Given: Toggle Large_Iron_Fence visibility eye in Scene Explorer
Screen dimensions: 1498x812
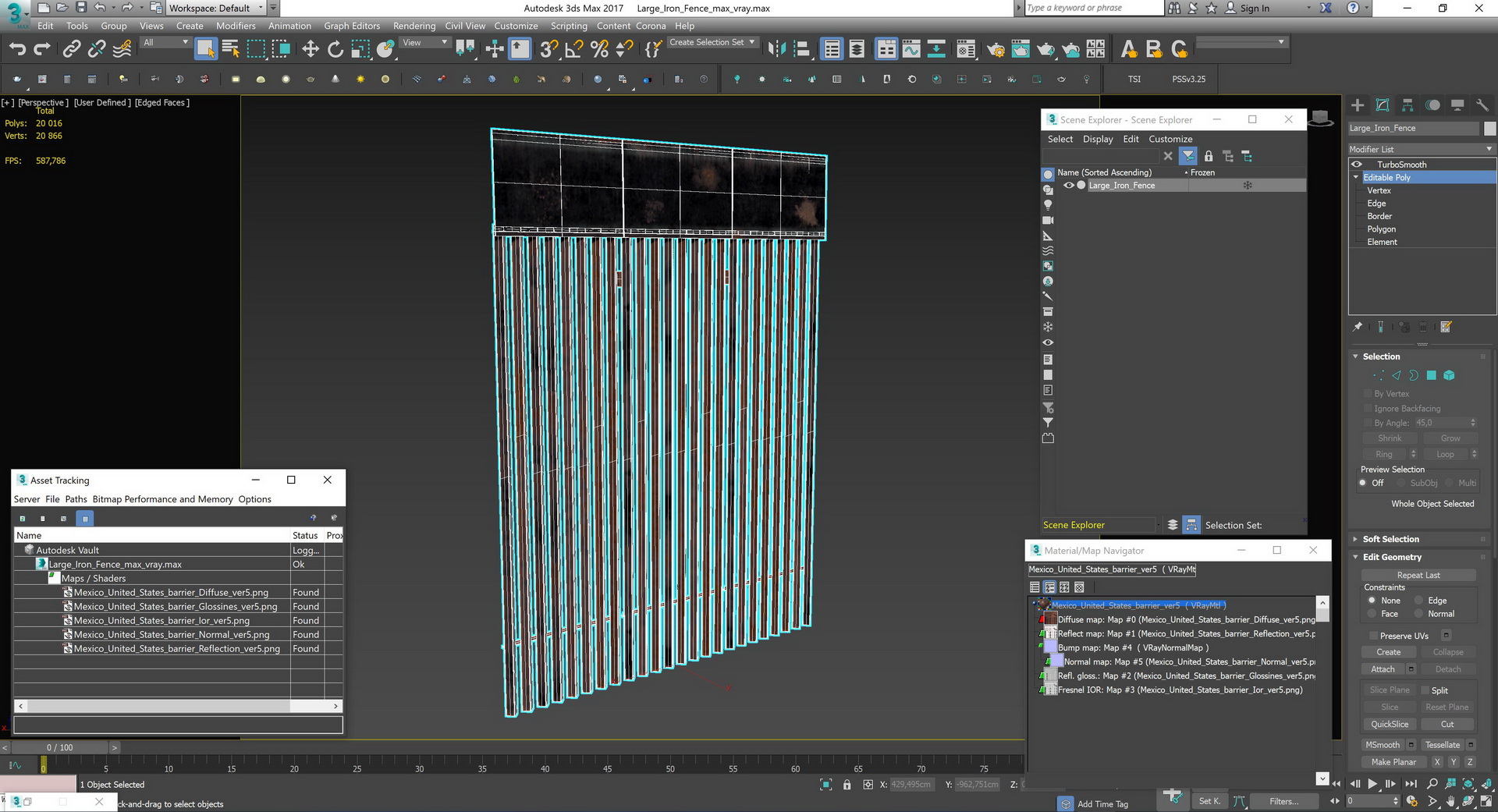Looking at the screenshot, I should (x=1069, y=186).
